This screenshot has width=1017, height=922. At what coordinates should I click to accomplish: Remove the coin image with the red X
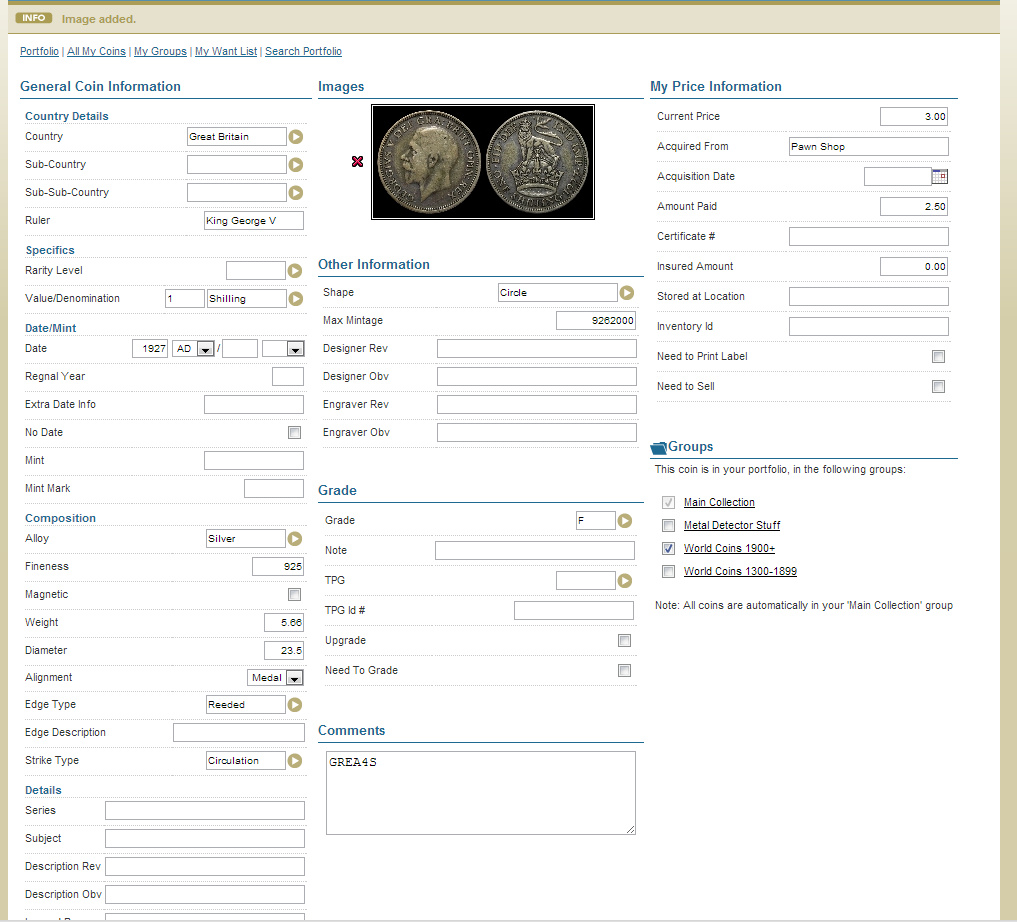click(x=357, y=161)
